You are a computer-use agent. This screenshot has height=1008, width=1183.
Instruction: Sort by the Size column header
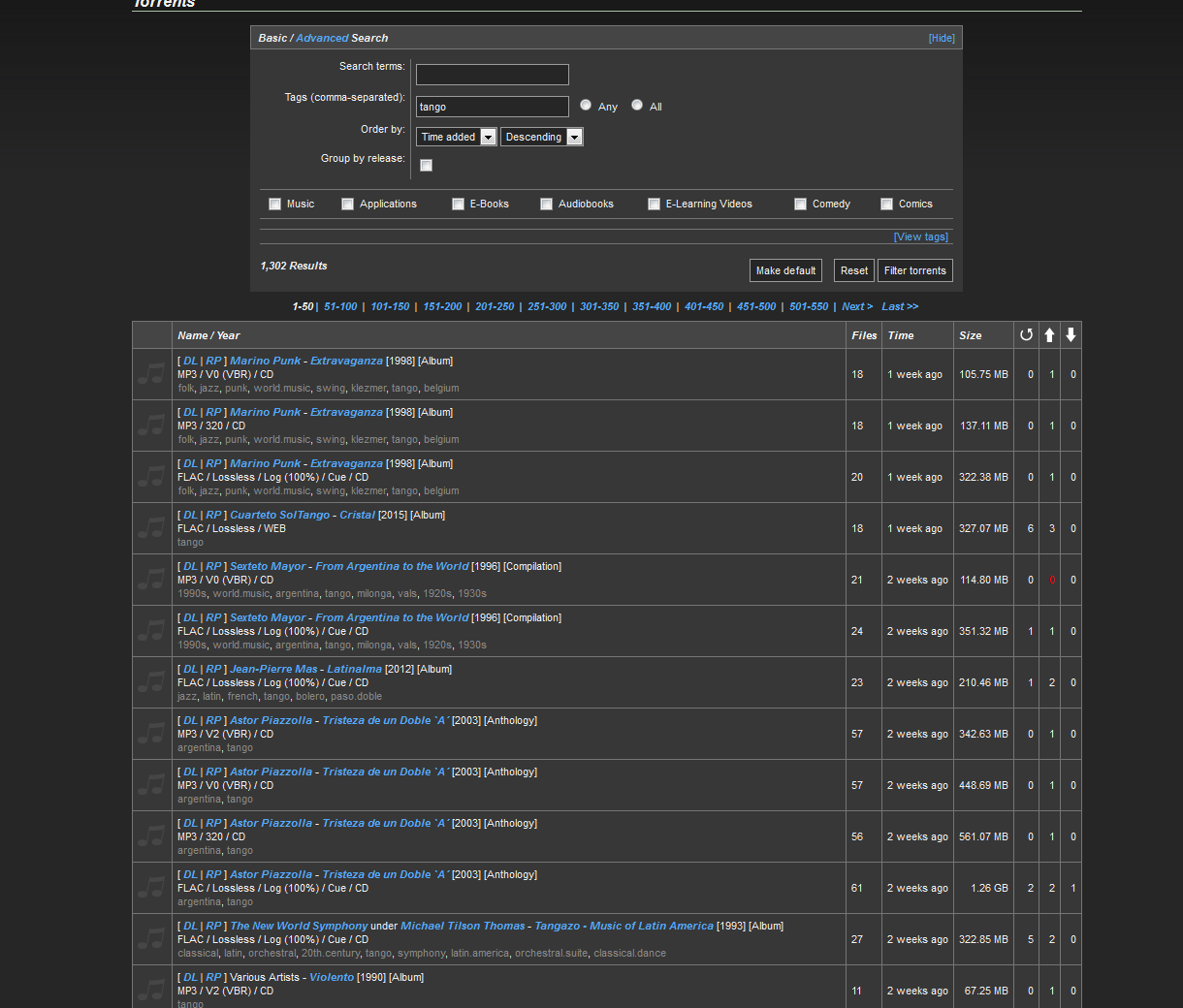[x=971, y=335]
